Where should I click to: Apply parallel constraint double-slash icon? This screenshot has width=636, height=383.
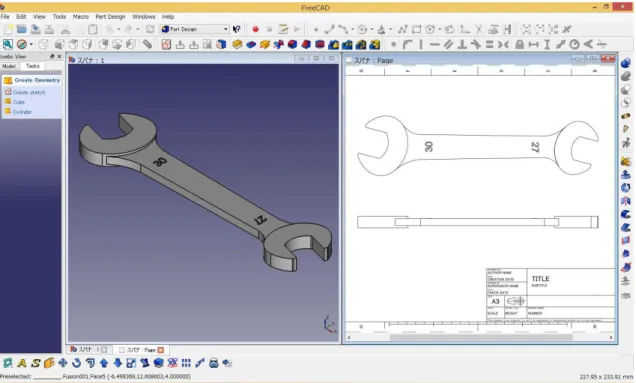tap(448, 44)
